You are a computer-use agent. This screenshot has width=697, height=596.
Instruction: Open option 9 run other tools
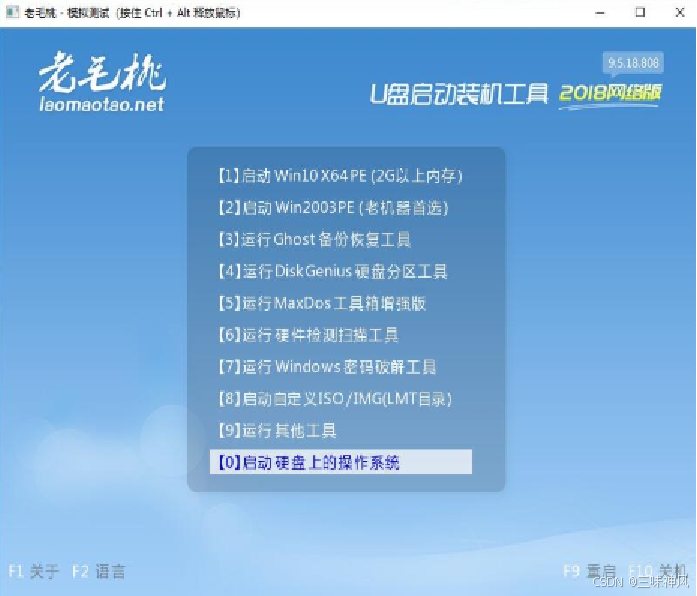tap(277, 430)
